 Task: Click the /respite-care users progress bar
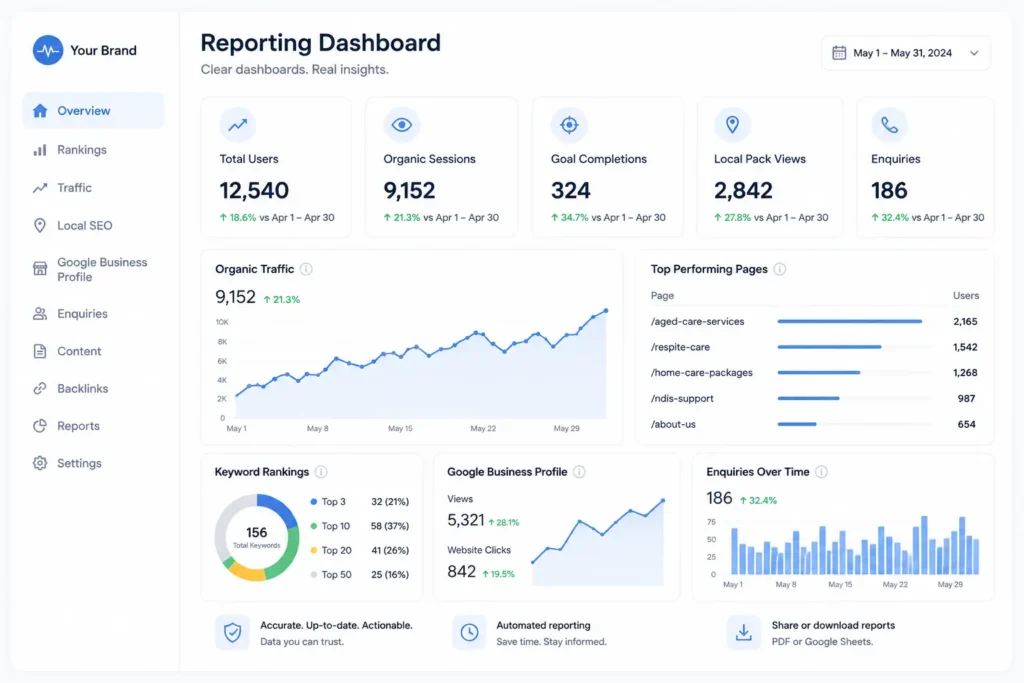point(829,347)
